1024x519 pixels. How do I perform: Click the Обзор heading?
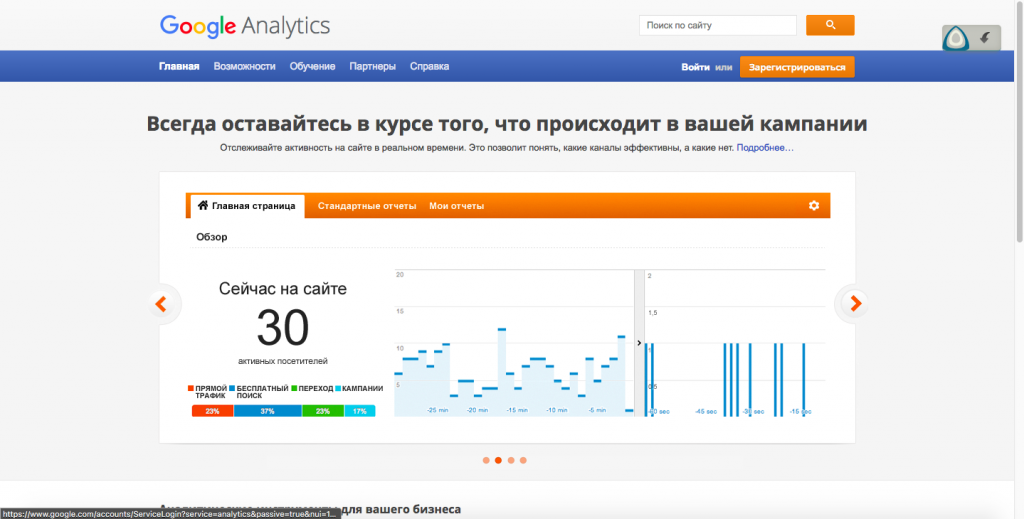[x=212, y=237]
